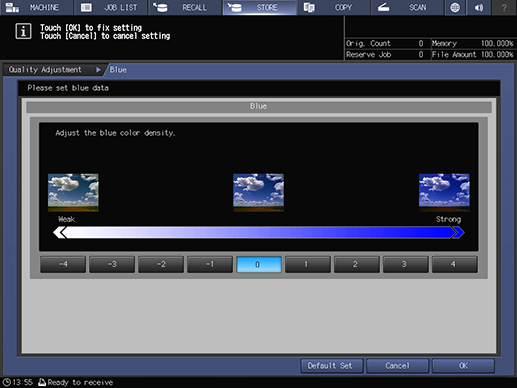Click the white left arrow of gradient bar
The height and width of the screenshot is (388, 517).
(x=60, y=232)
